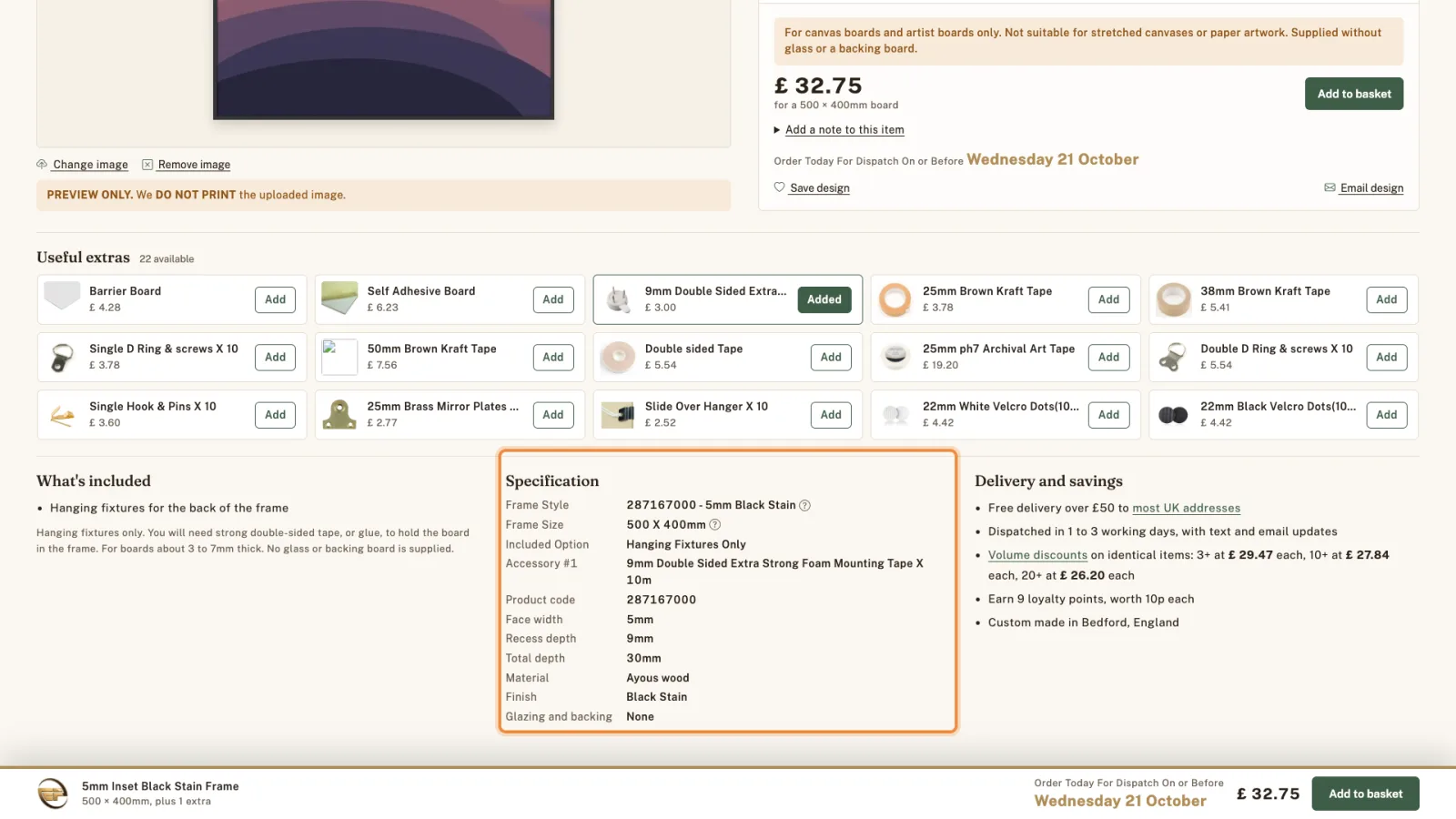Click the Email design link
1456x819 pixels.
(1371, 188)
